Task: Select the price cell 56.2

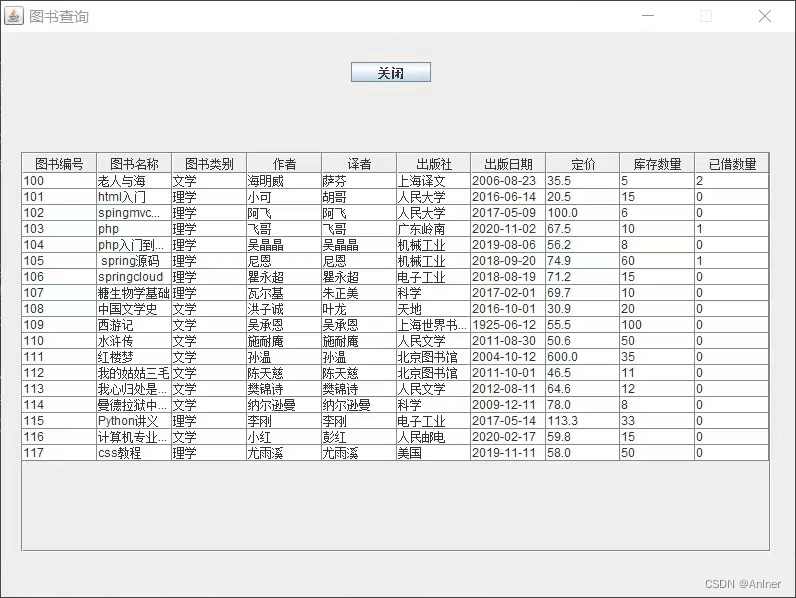Action: (x=583, y=245)
